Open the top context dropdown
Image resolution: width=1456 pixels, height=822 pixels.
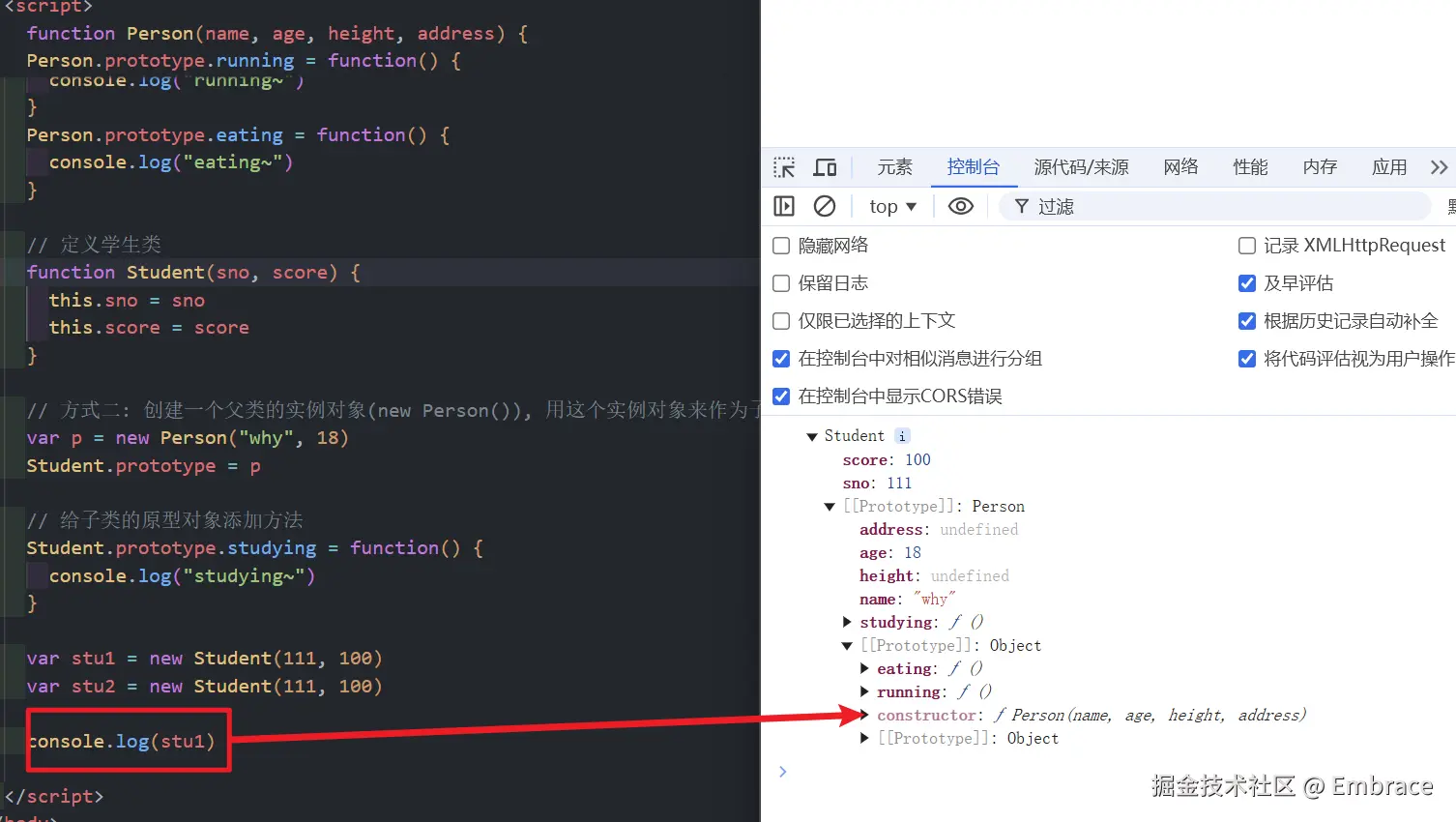pyautogui.click(x=892, y=206)
